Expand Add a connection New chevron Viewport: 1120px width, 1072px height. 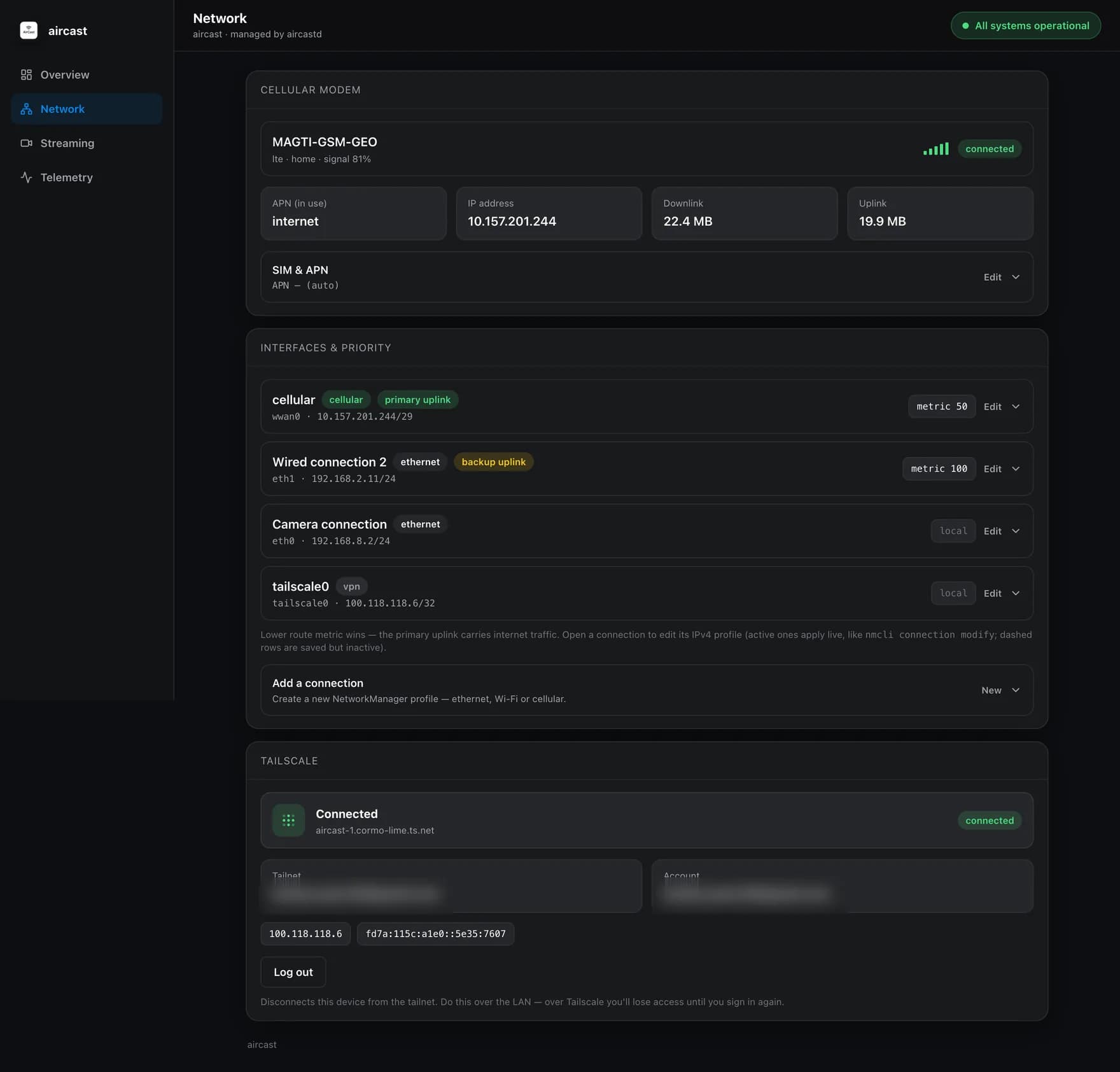pyautogui.click(x=1016, y=691)
